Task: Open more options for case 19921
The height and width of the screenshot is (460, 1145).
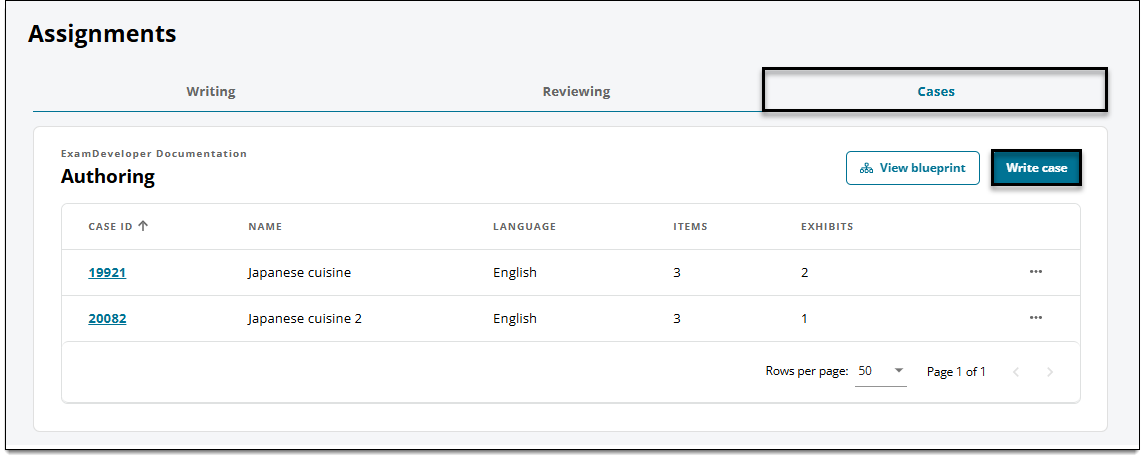Action: [1035, 272]
